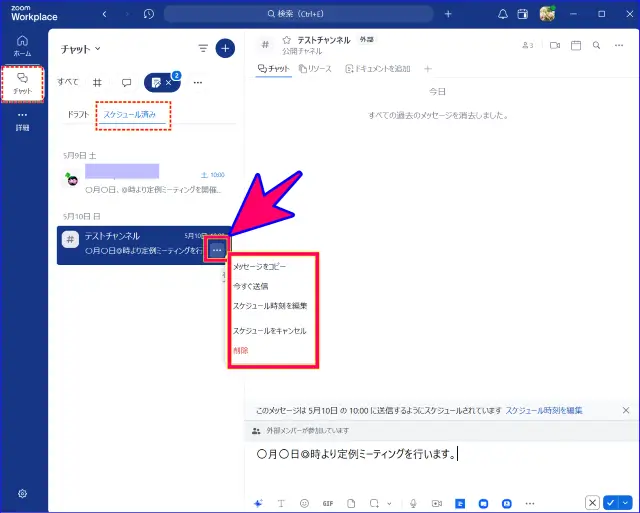Toggle text formatting options
This screenshot has height=513, width=640.
coord(281,504)
